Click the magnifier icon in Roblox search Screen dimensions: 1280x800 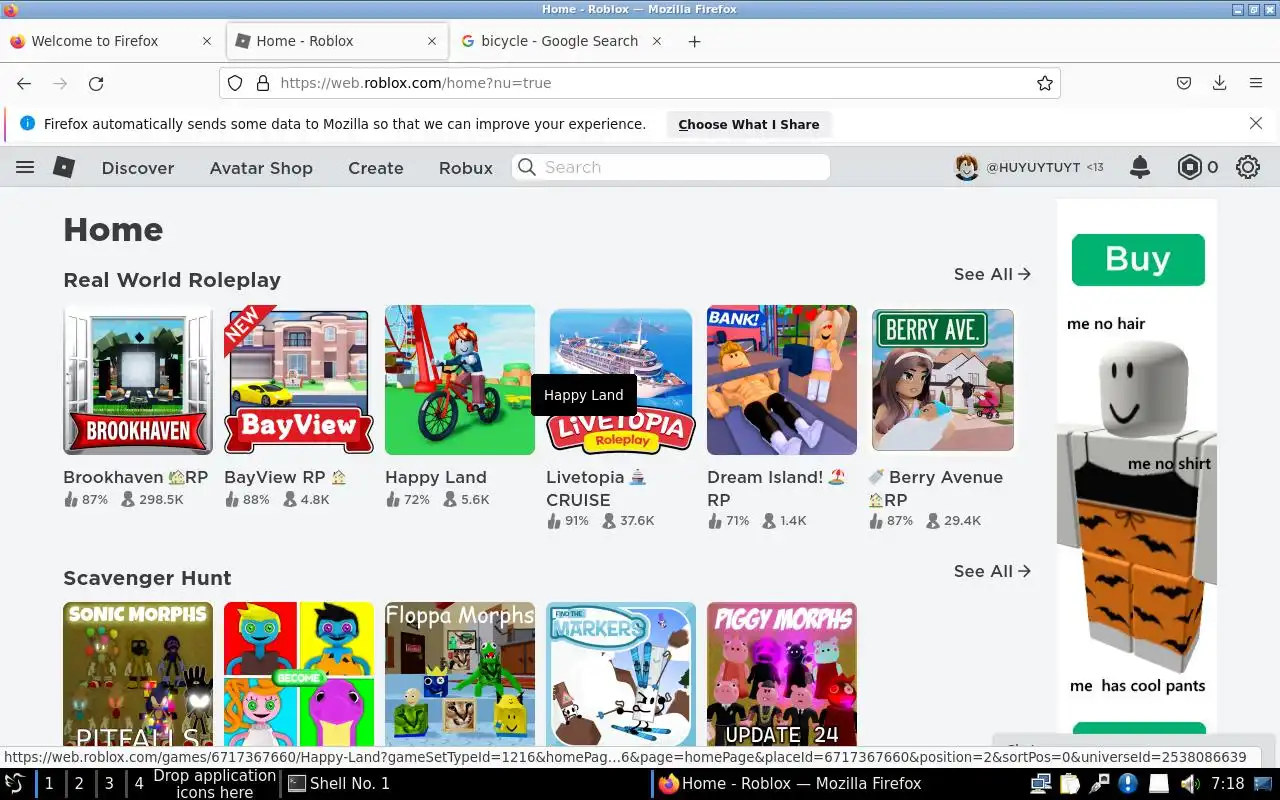(527, 167)
